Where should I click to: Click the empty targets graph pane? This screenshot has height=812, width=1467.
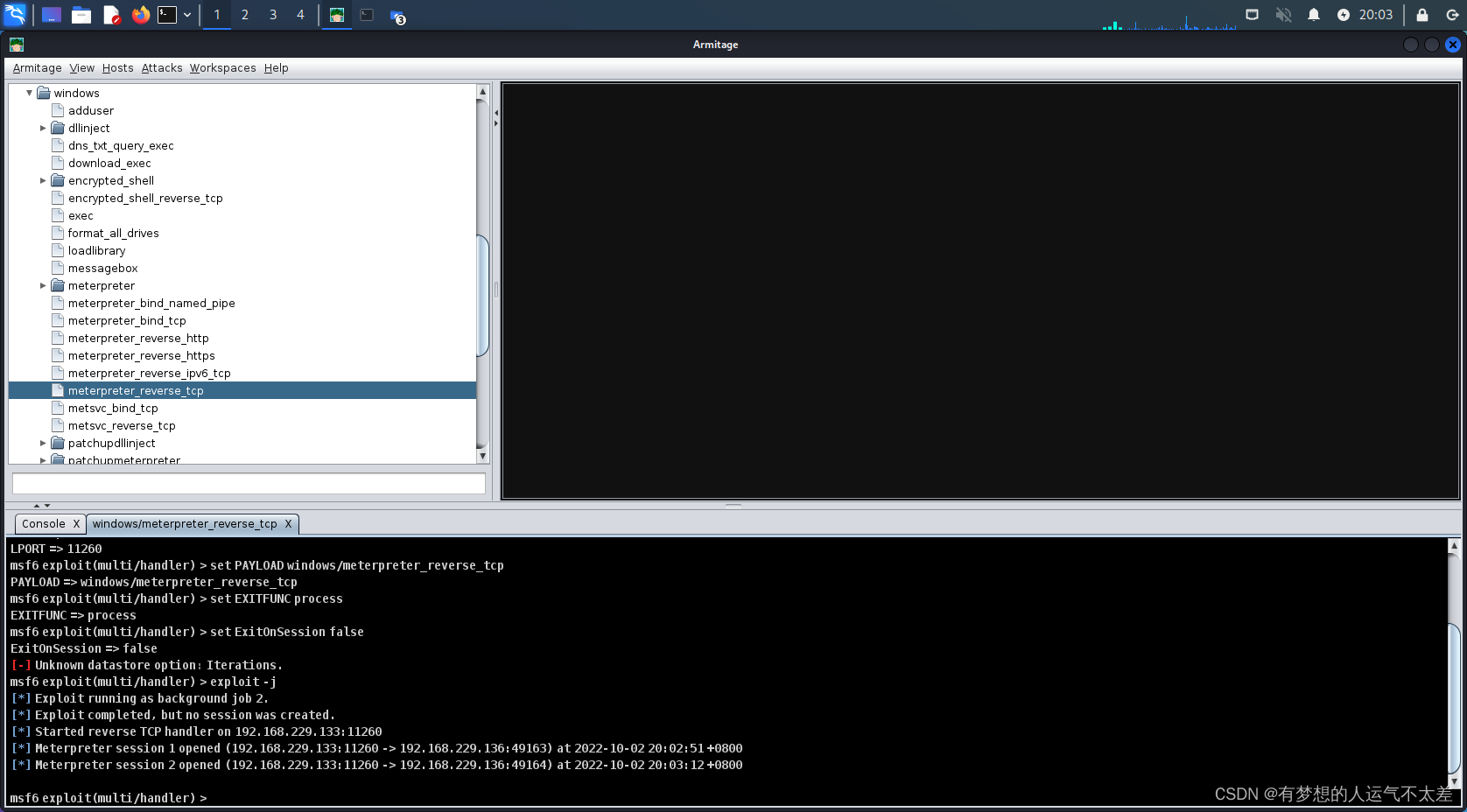coord(980,291)
